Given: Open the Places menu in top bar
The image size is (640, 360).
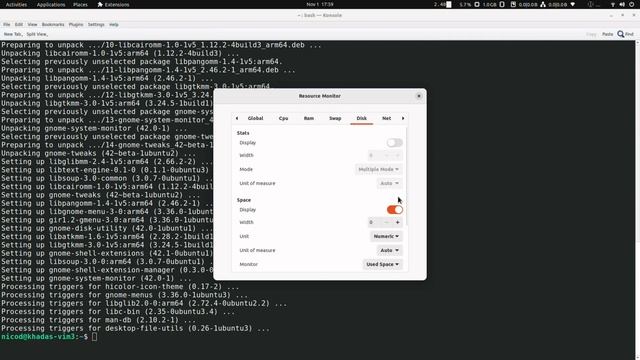Looking at the screenshot, I should (x=80, y=4).
